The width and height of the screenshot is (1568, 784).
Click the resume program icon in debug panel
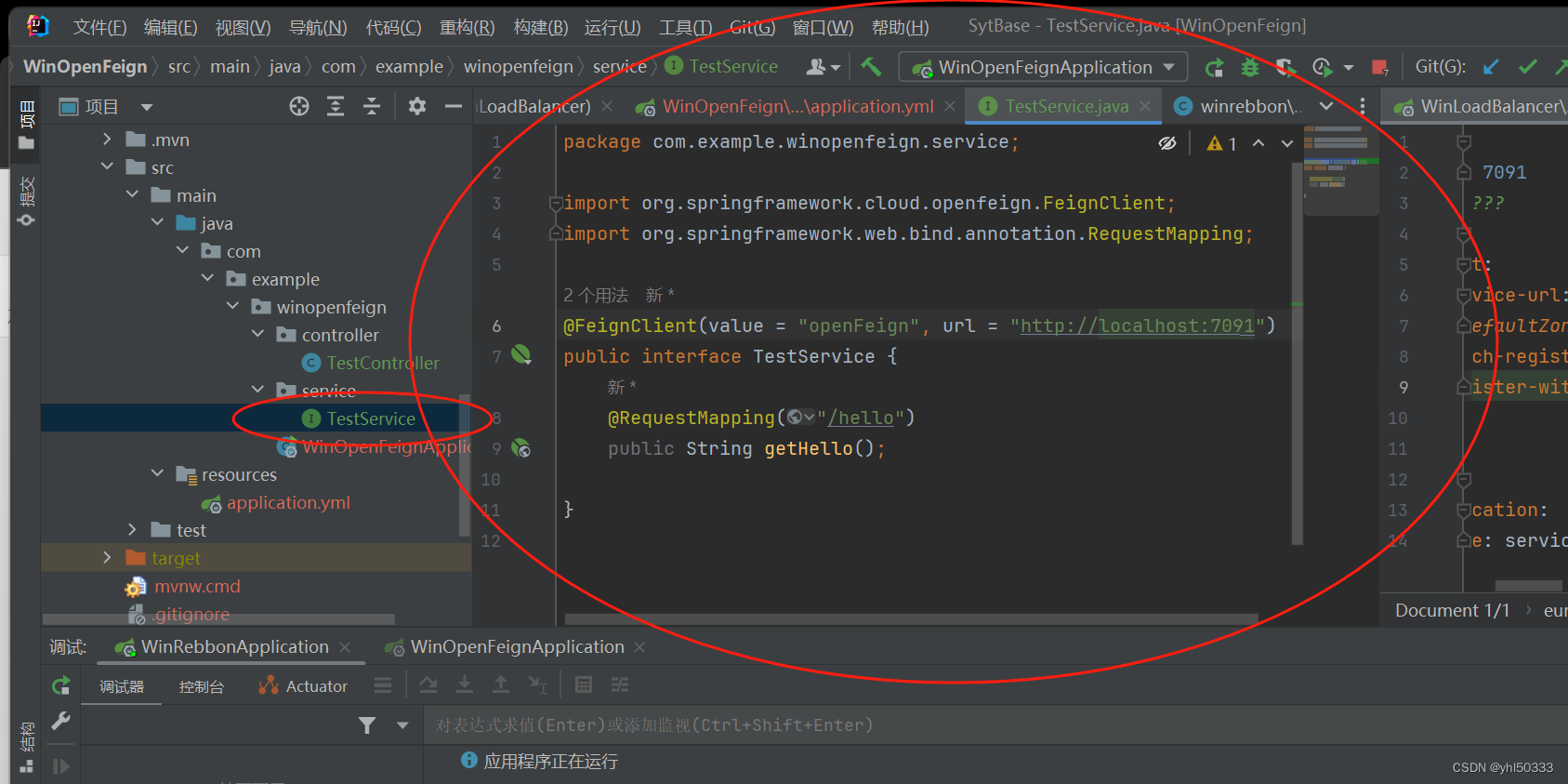[x=61, y=766]
